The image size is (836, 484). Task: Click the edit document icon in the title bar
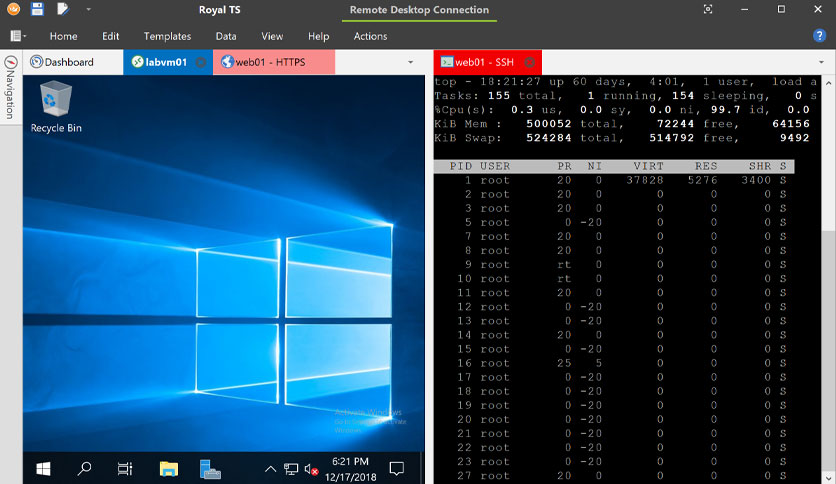[x=63, y=9]
